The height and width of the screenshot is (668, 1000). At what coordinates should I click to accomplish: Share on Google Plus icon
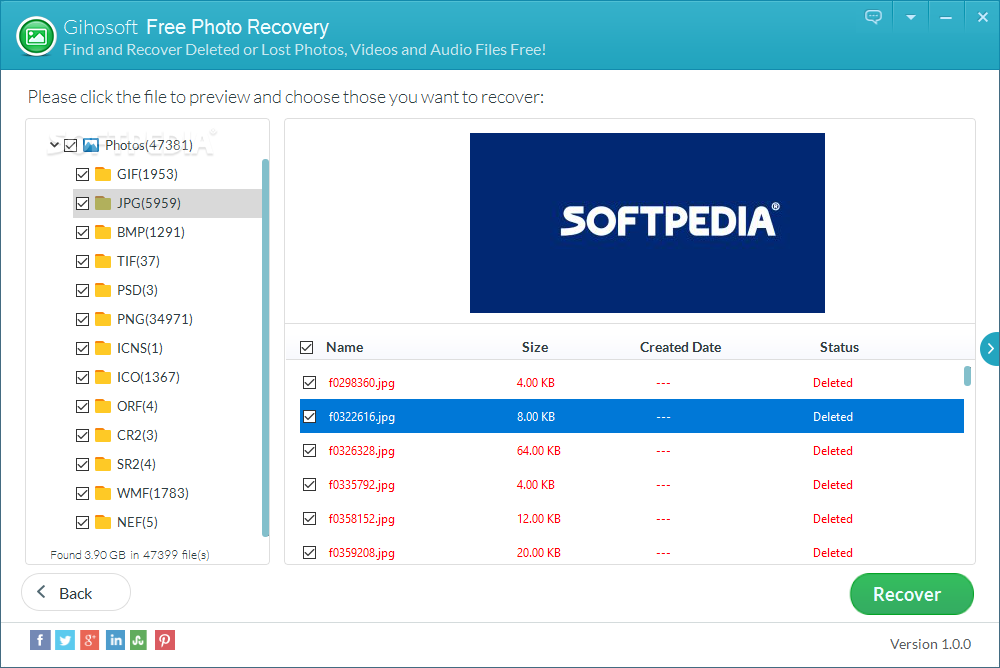[x=89, y=640]
